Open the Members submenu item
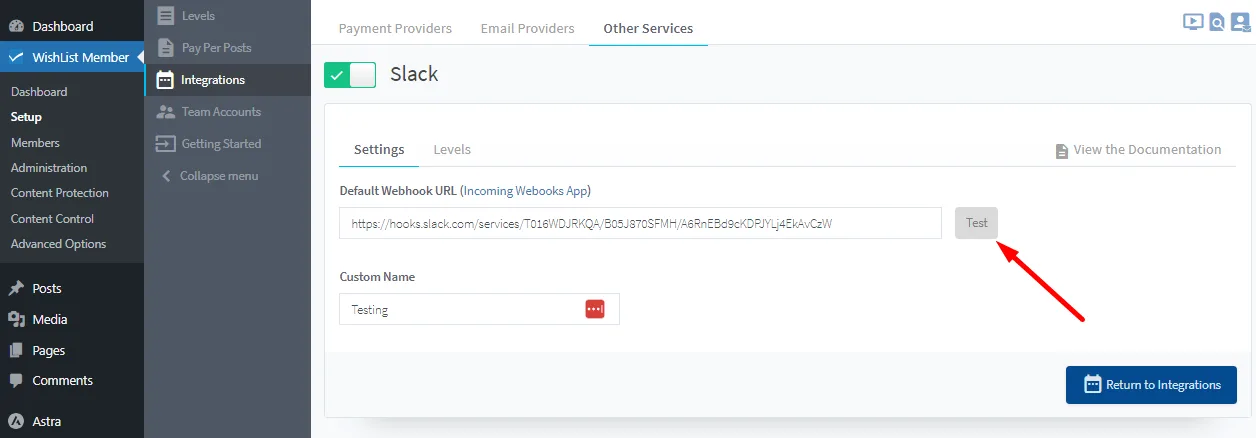1256x438 pixels. pyautogui.click(x=35, y=142)
